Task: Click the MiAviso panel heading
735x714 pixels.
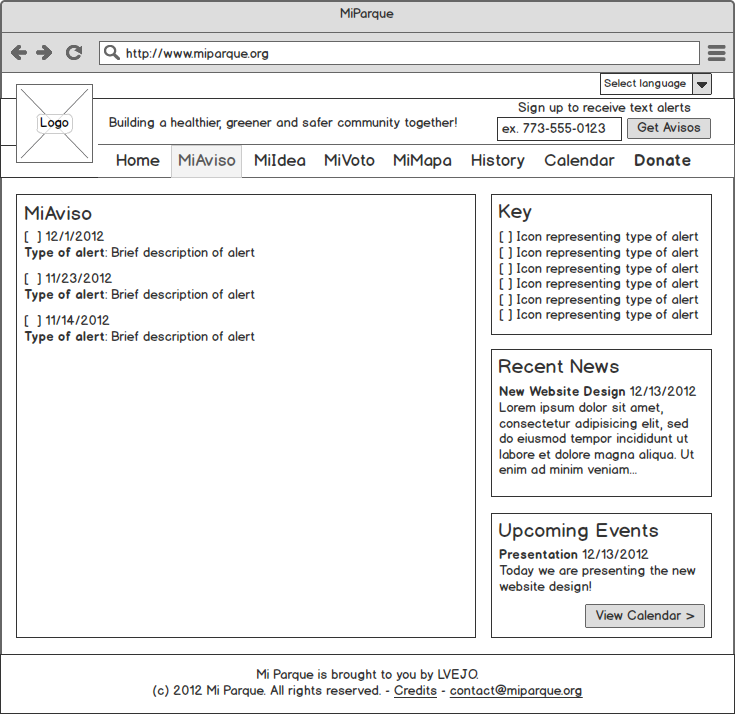Action: coord(58,213)
